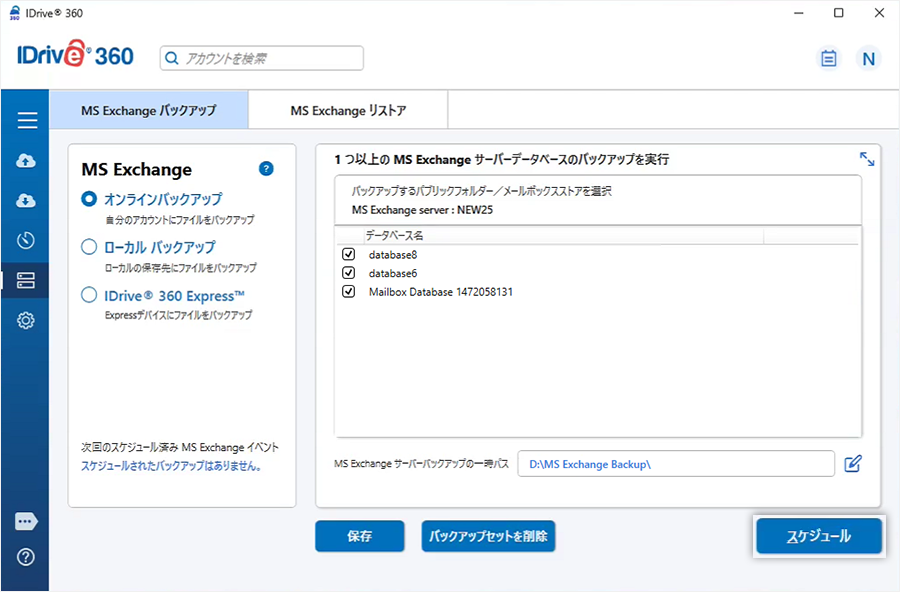Select IDrive 360 Express radio option
900x592 pixels.
pos(89,295)
